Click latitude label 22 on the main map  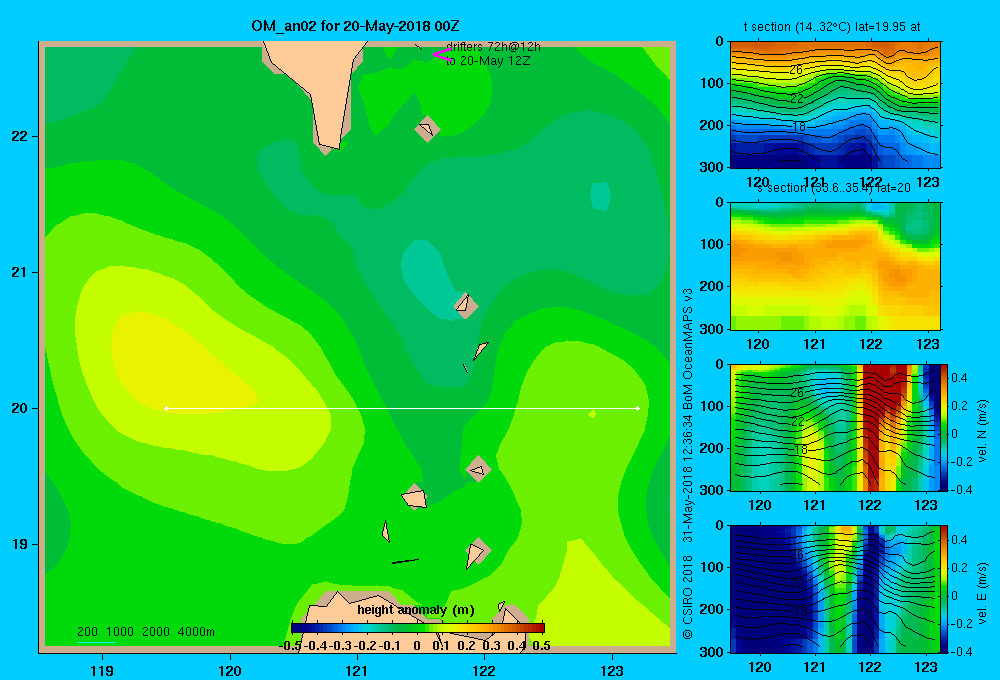pos(19,136)
